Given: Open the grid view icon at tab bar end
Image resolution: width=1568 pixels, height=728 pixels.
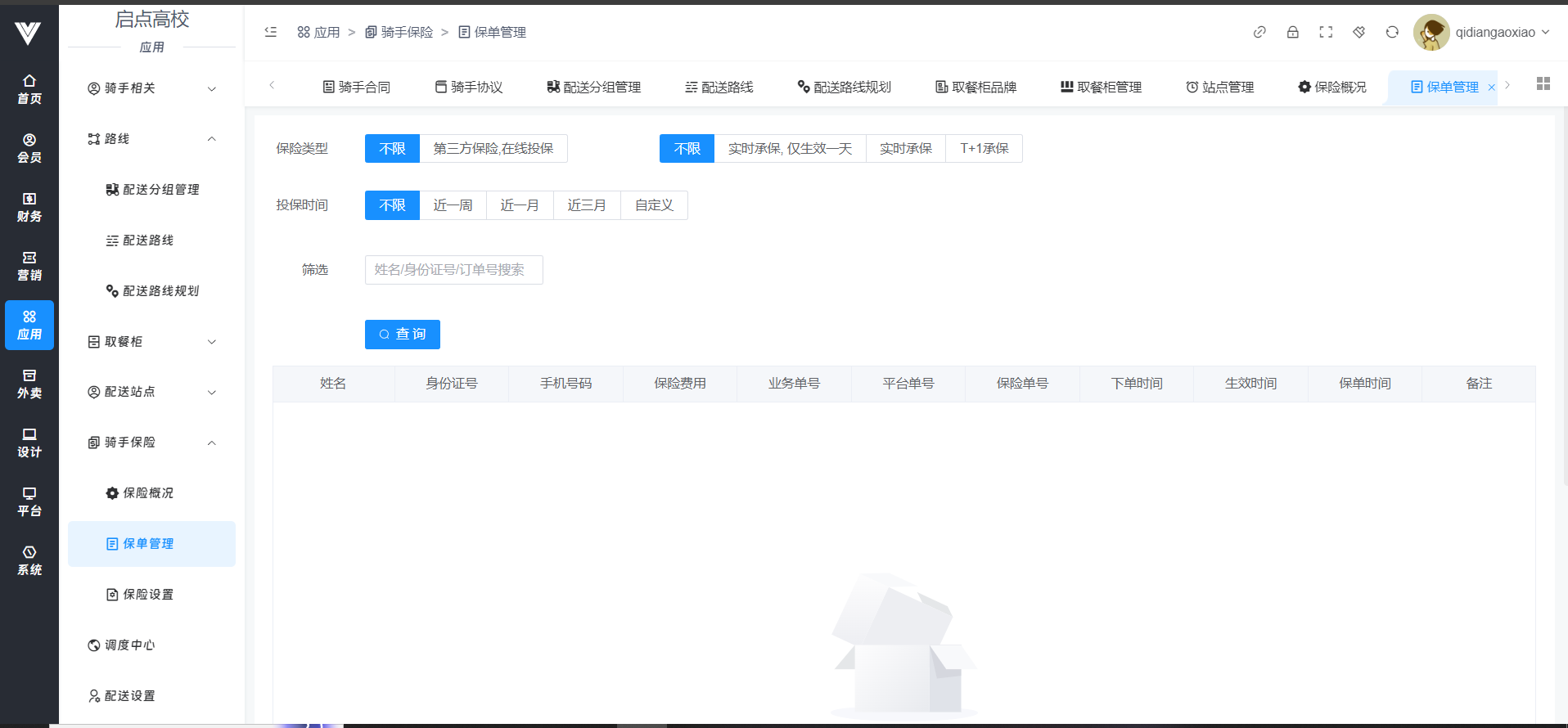Looking at the screenshot, I should [x=1543, y=84].
